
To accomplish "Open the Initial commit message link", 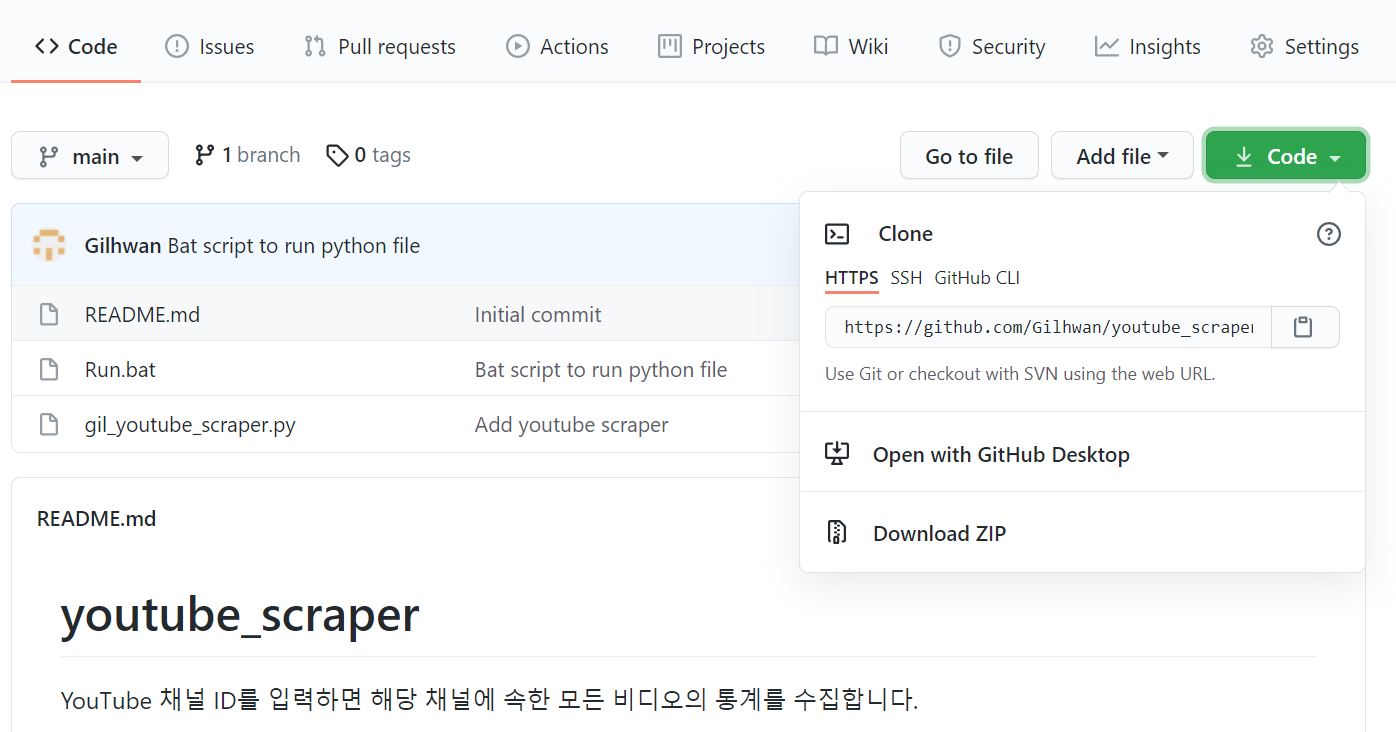I will tap(538, 315).
